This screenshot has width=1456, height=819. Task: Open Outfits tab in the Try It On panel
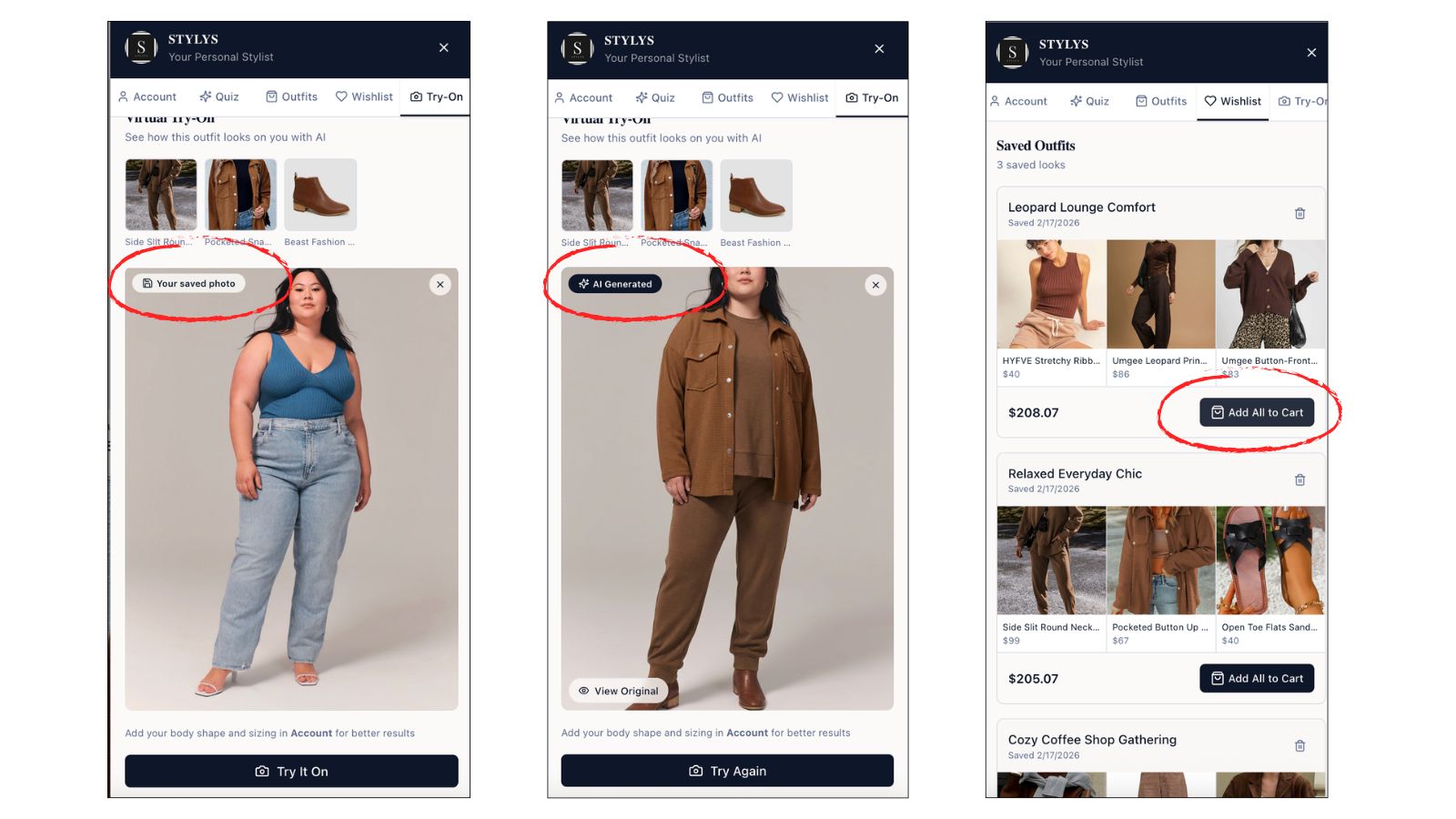pyautogui.click(x=291, y=96)
